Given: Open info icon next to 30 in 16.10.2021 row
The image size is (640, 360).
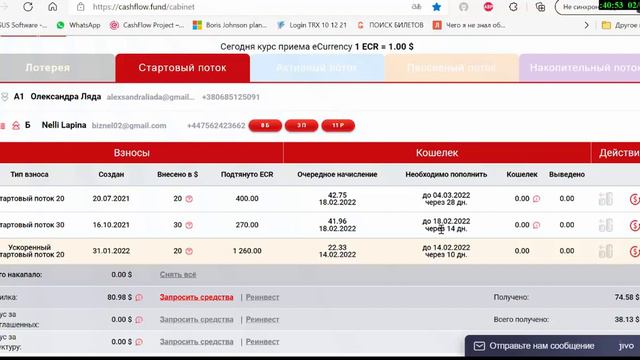Looking at the screenshot, I should [189, 225].
